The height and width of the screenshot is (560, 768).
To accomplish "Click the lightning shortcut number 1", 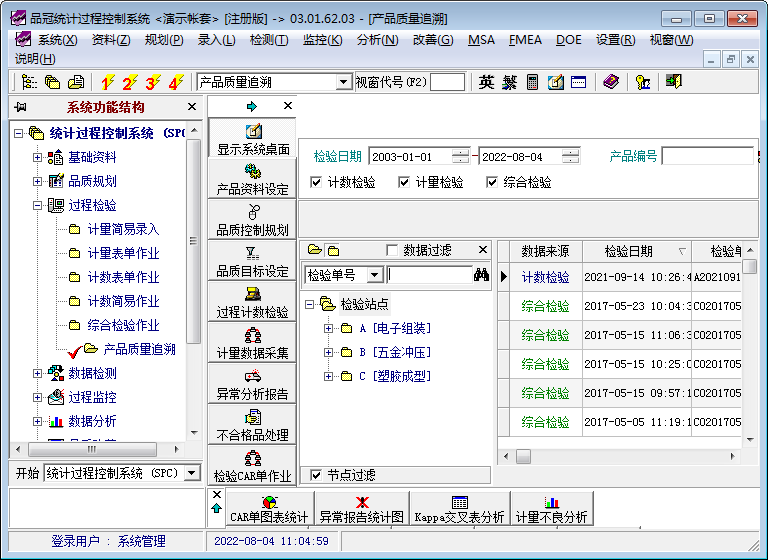I will click(107, 82).
